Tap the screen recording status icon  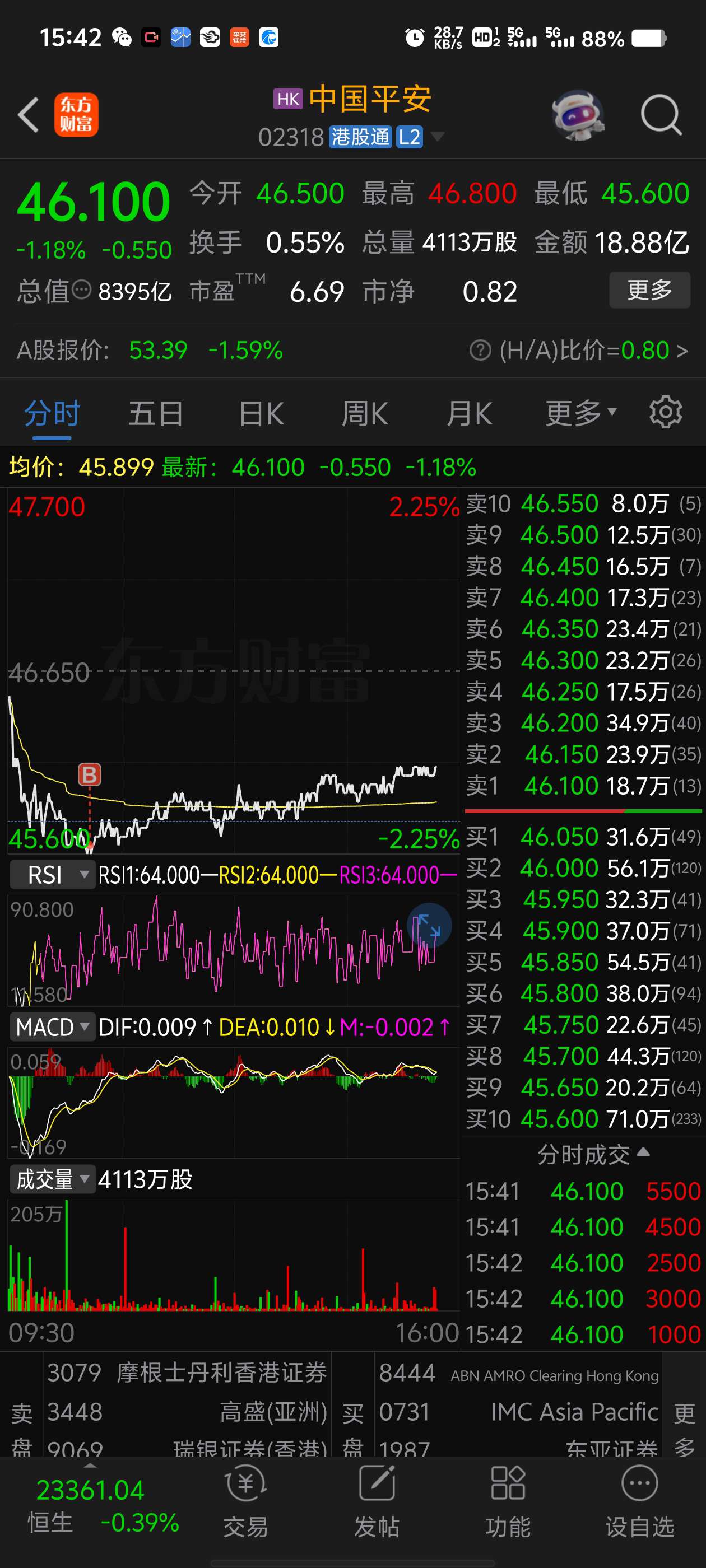[151, 38]
